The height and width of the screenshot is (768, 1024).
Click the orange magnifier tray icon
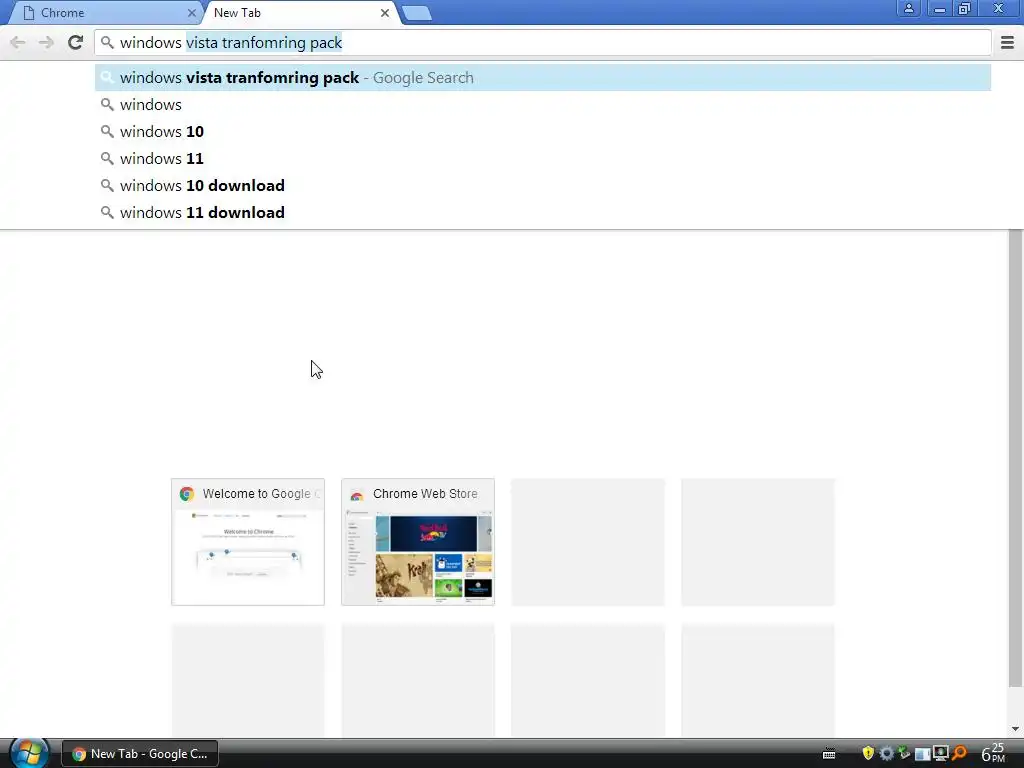click(x=959, y=754)
